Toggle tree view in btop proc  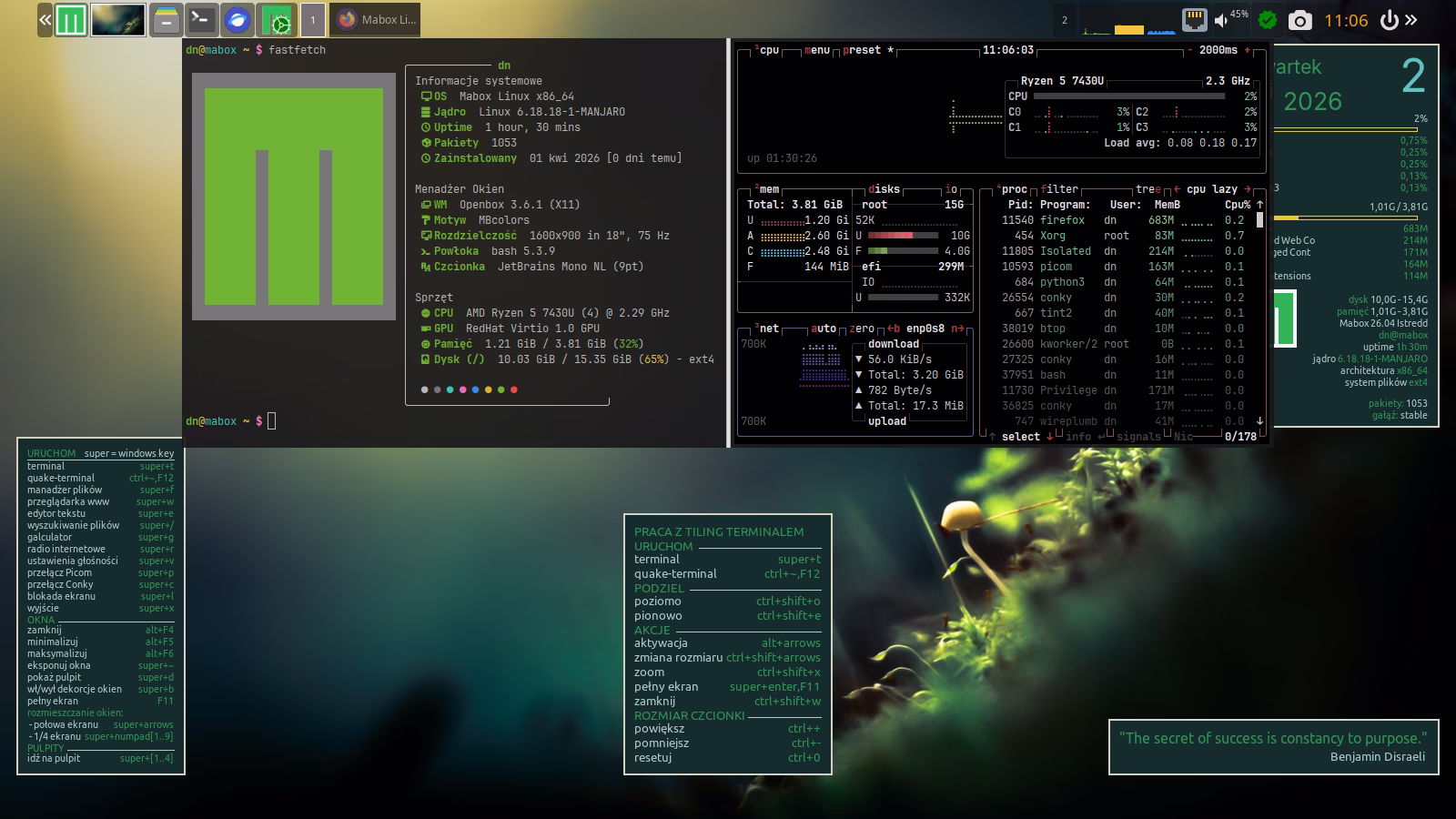coord(1147,189)
